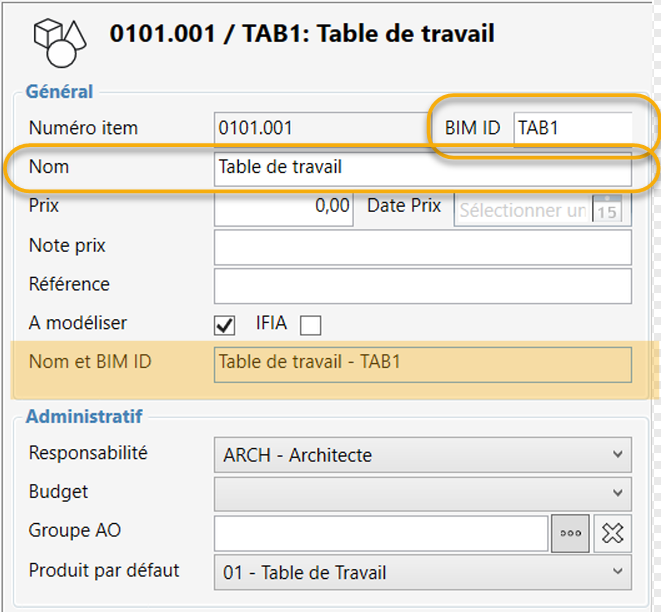Focus the Note prix field
The image size is (661, 612).
coord(422,246)
